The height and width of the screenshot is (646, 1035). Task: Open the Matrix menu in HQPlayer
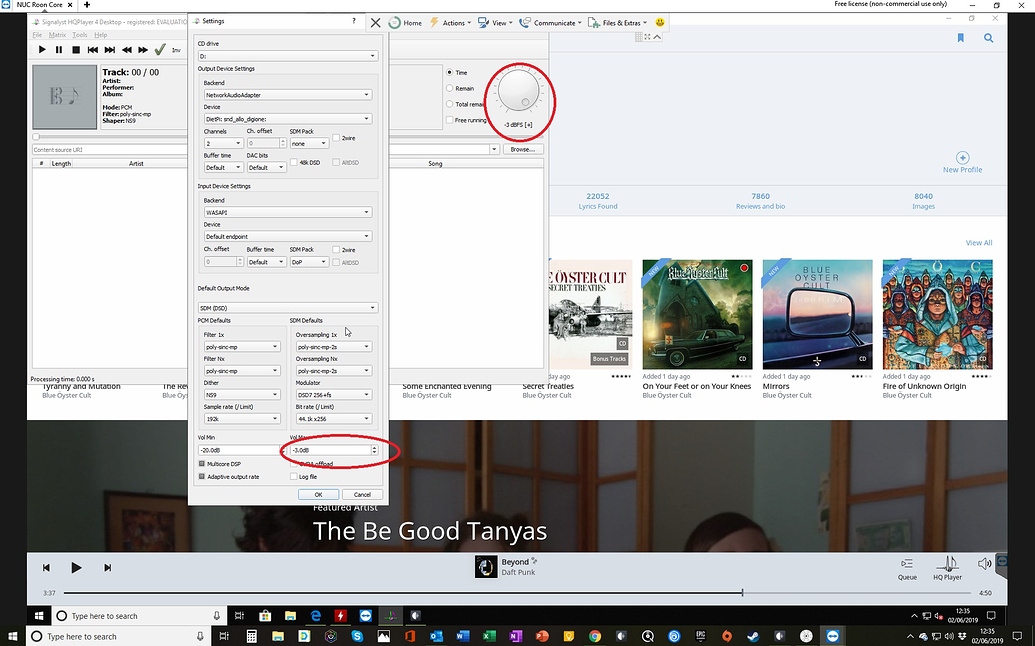coord(57,35)
